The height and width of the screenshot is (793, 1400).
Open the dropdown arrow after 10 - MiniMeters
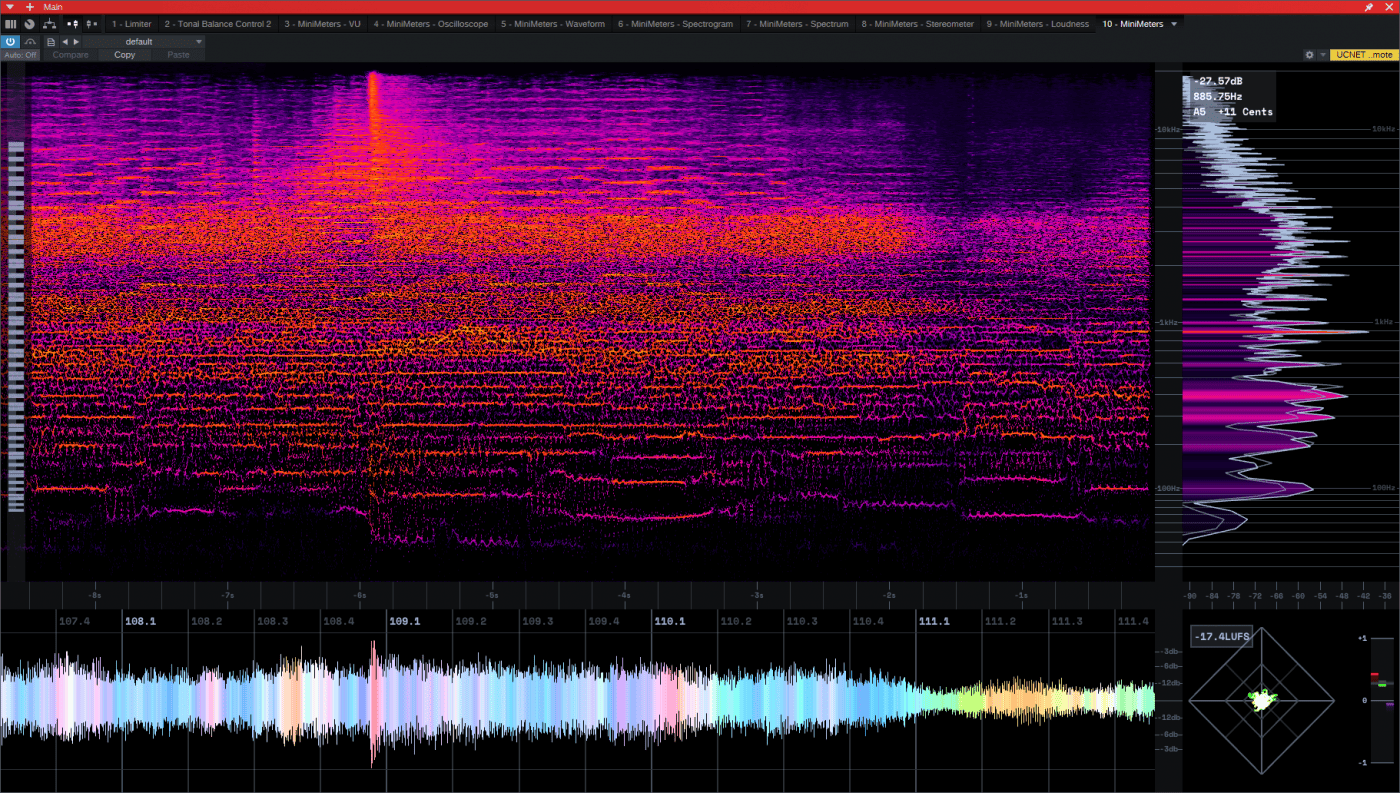(x=1174, y=24)
